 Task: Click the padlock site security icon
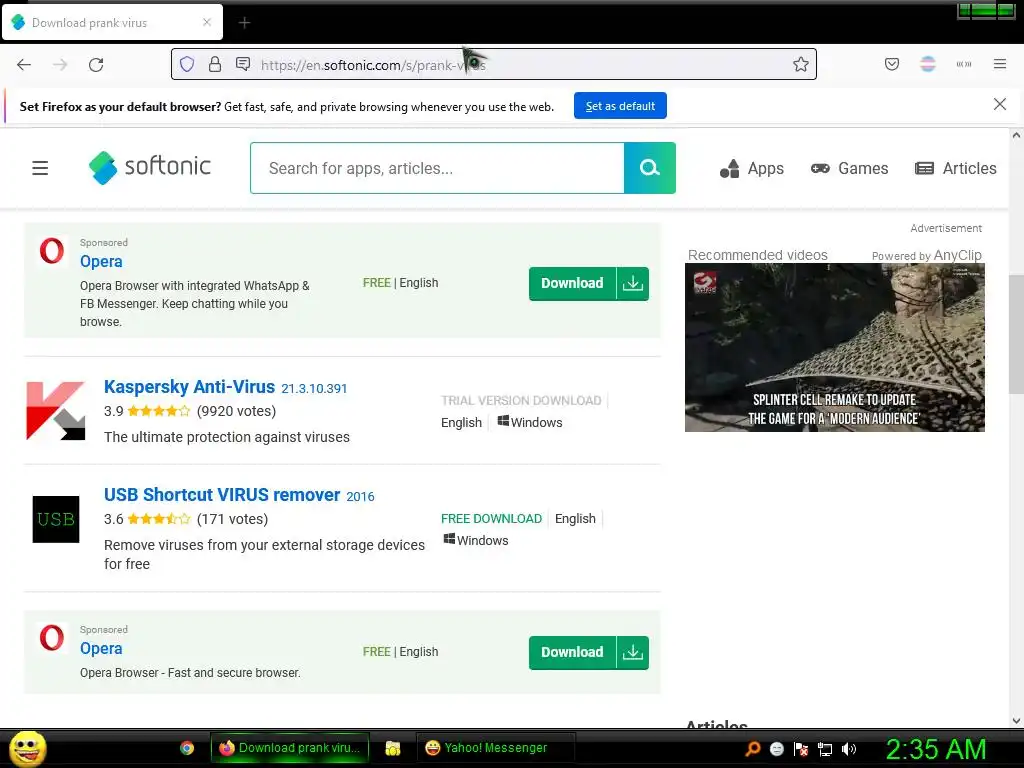[215, 64]
